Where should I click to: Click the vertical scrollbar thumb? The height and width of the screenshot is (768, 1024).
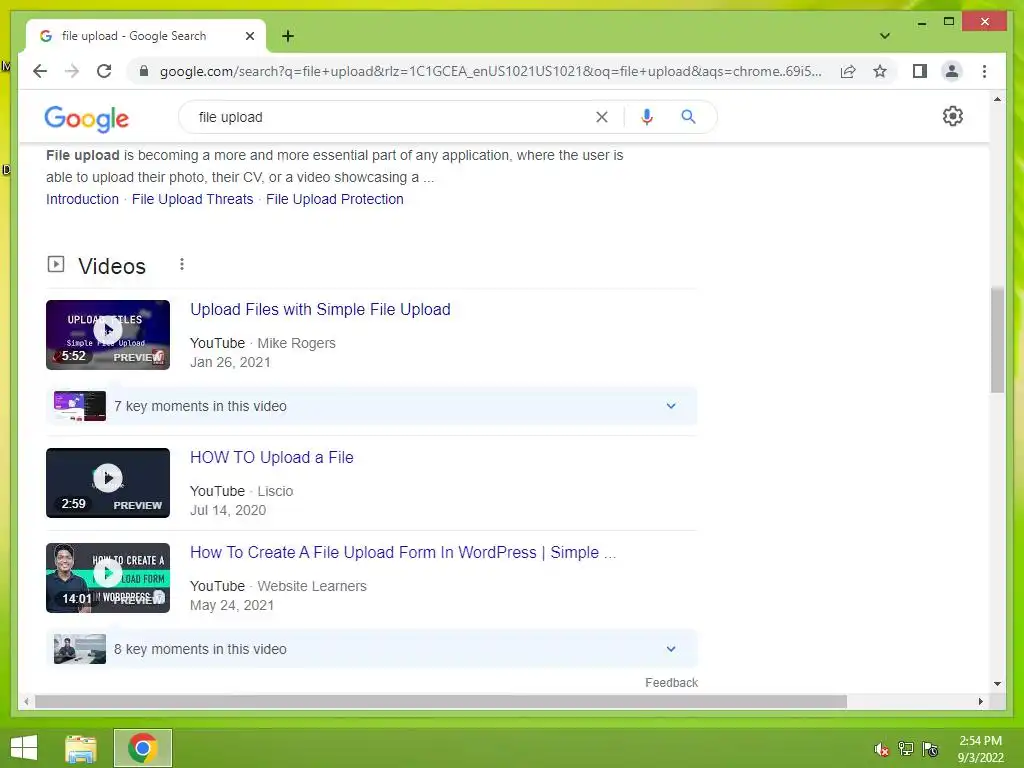click(997, 340)
